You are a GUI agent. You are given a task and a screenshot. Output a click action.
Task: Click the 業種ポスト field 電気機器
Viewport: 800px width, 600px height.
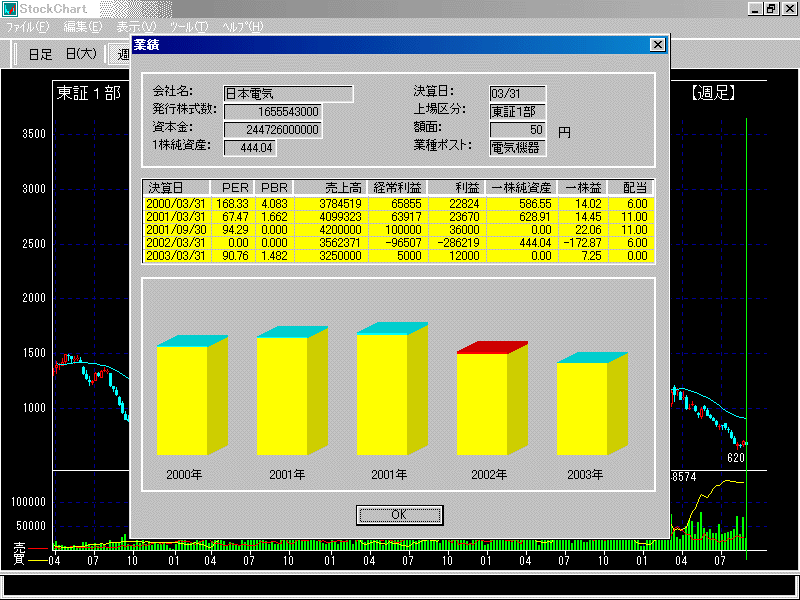click(518, 148)
